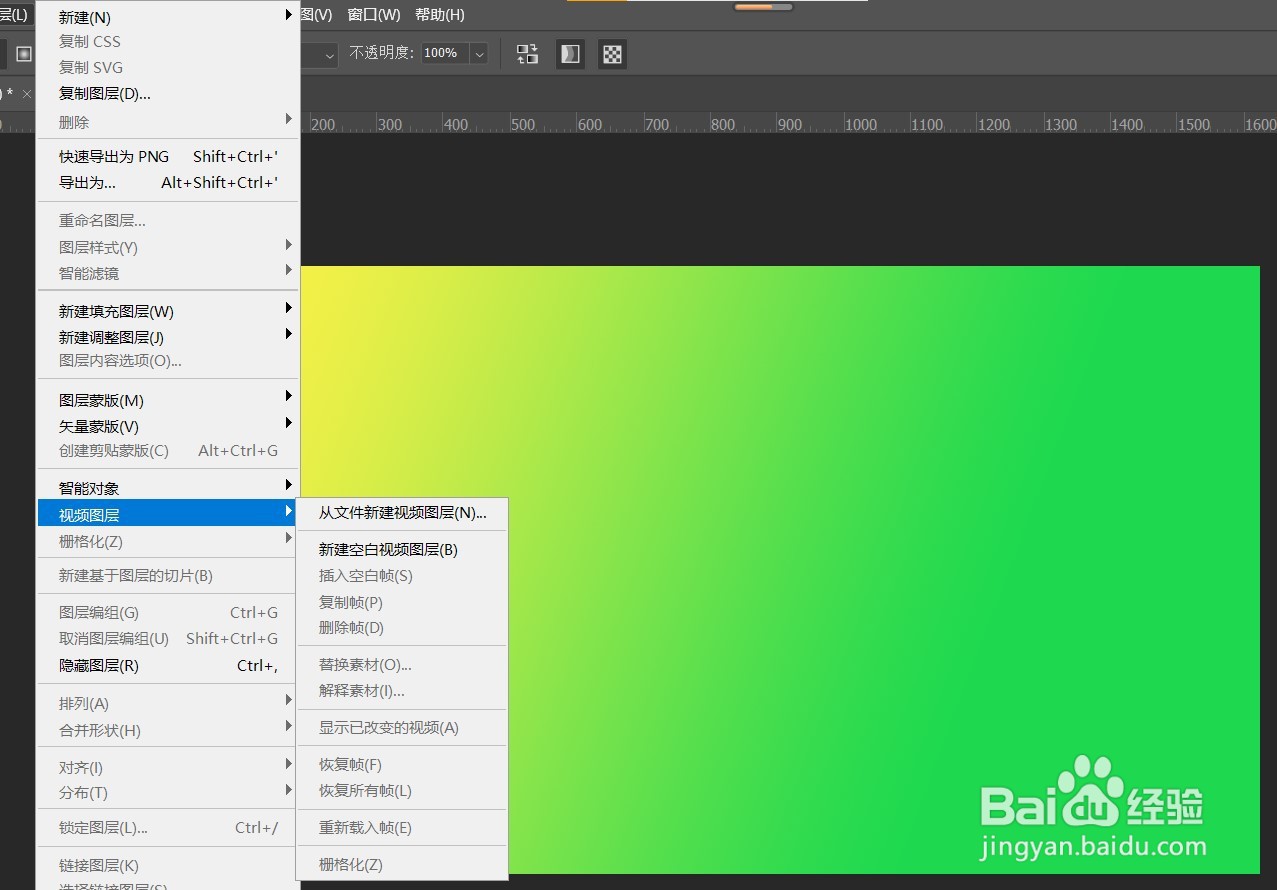
Task: Choose 新建空白视频图层(B)
Action: 402,549
